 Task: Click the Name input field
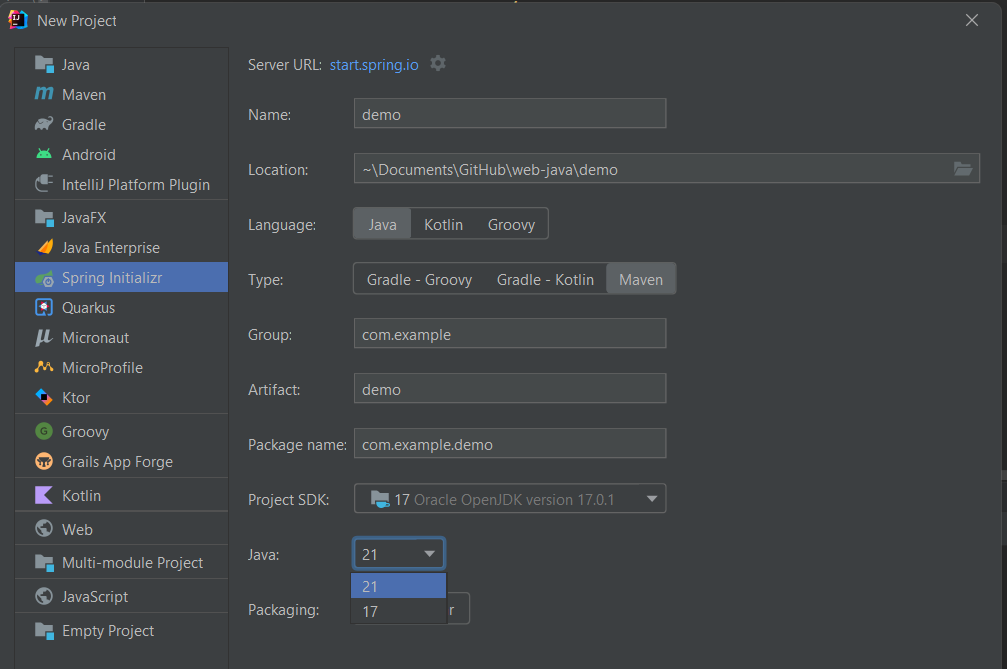510,114
